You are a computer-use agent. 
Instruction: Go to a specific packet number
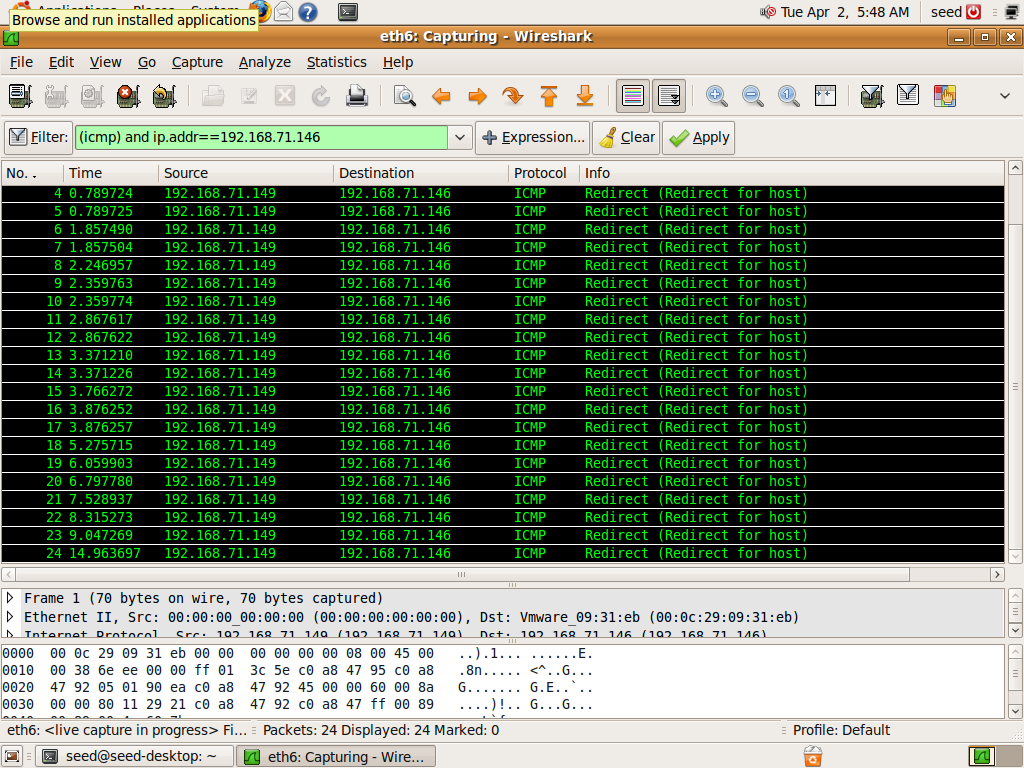(513, 96)
